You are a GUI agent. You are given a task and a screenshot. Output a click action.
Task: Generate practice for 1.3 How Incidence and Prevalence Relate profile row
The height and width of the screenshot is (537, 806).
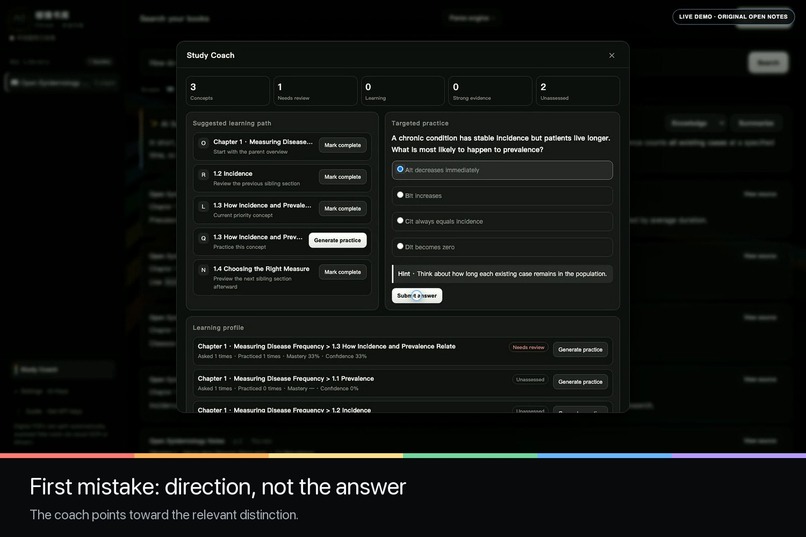coord(580,349)
